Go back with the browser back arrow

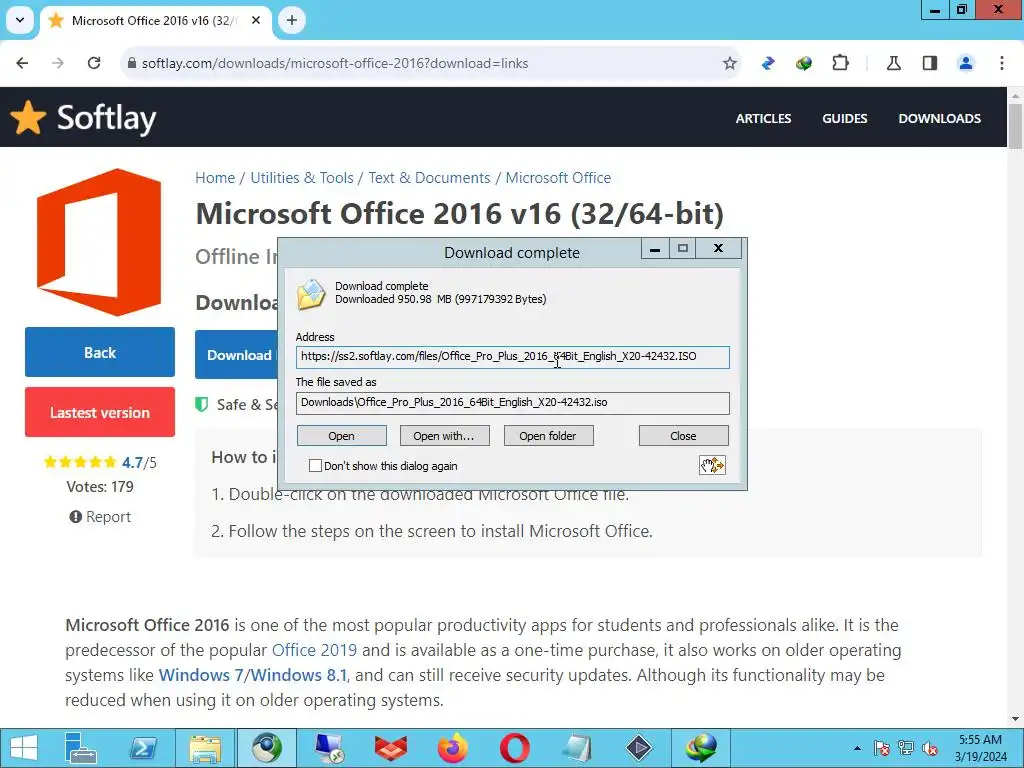[22, 63]
